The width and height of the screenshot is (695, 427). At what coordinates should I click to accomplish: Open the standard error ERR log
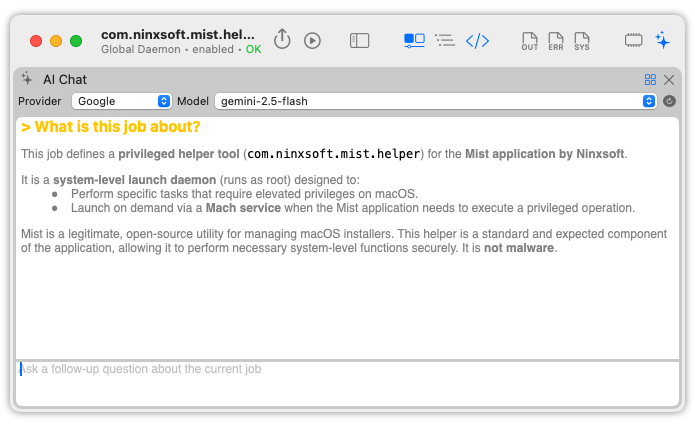556,41
